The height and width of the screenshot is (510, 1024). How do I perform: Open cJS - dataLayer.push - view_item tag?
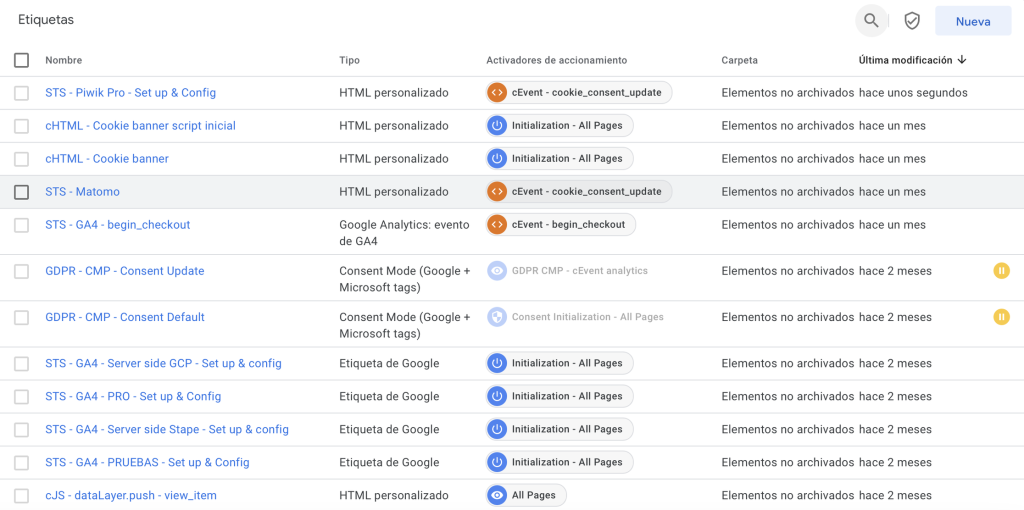131,496
